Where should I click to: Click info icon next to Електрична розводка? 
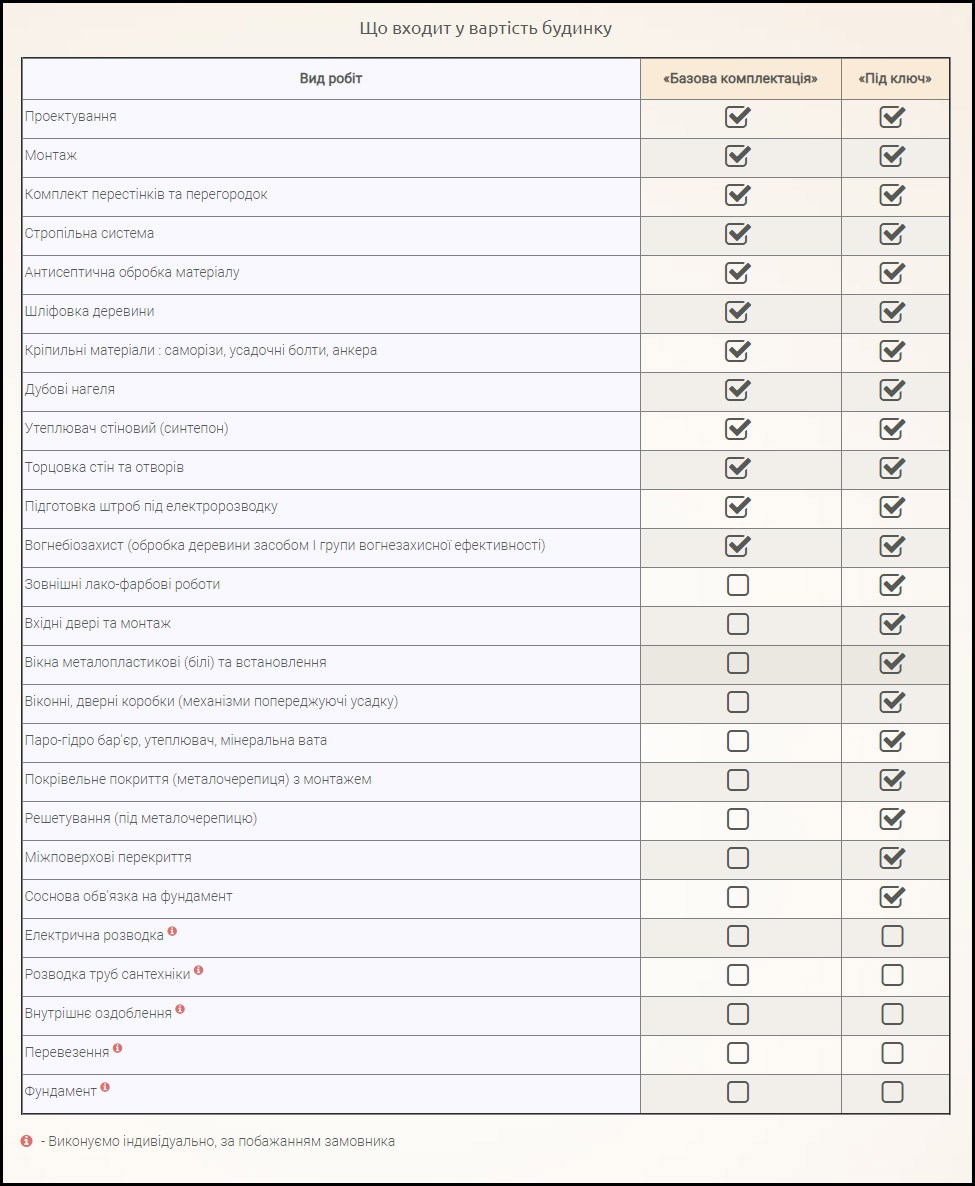pos(172,931)
